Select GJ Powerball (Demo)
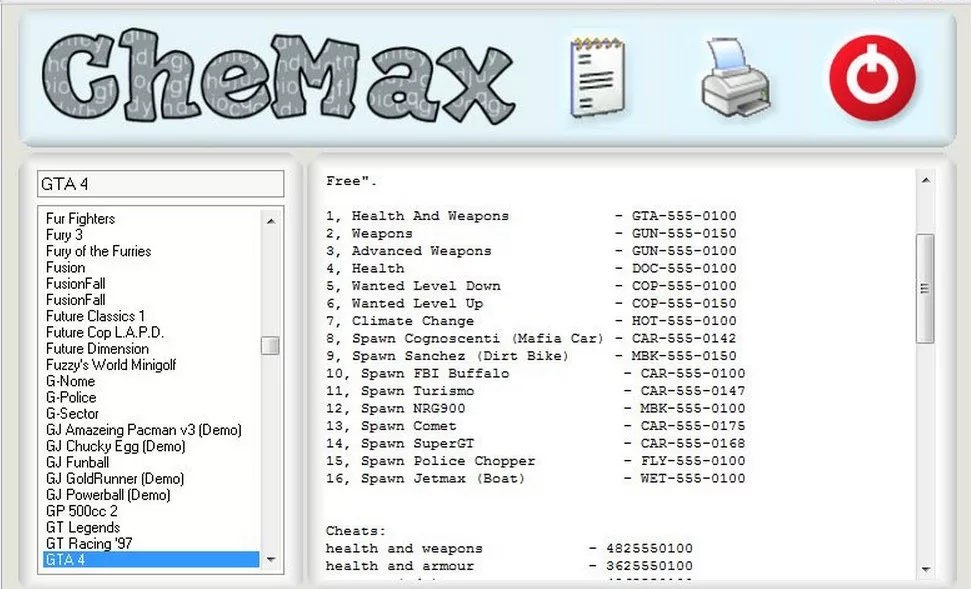The width and height of the screenshot is (971, 589). (x=108, y=495)
